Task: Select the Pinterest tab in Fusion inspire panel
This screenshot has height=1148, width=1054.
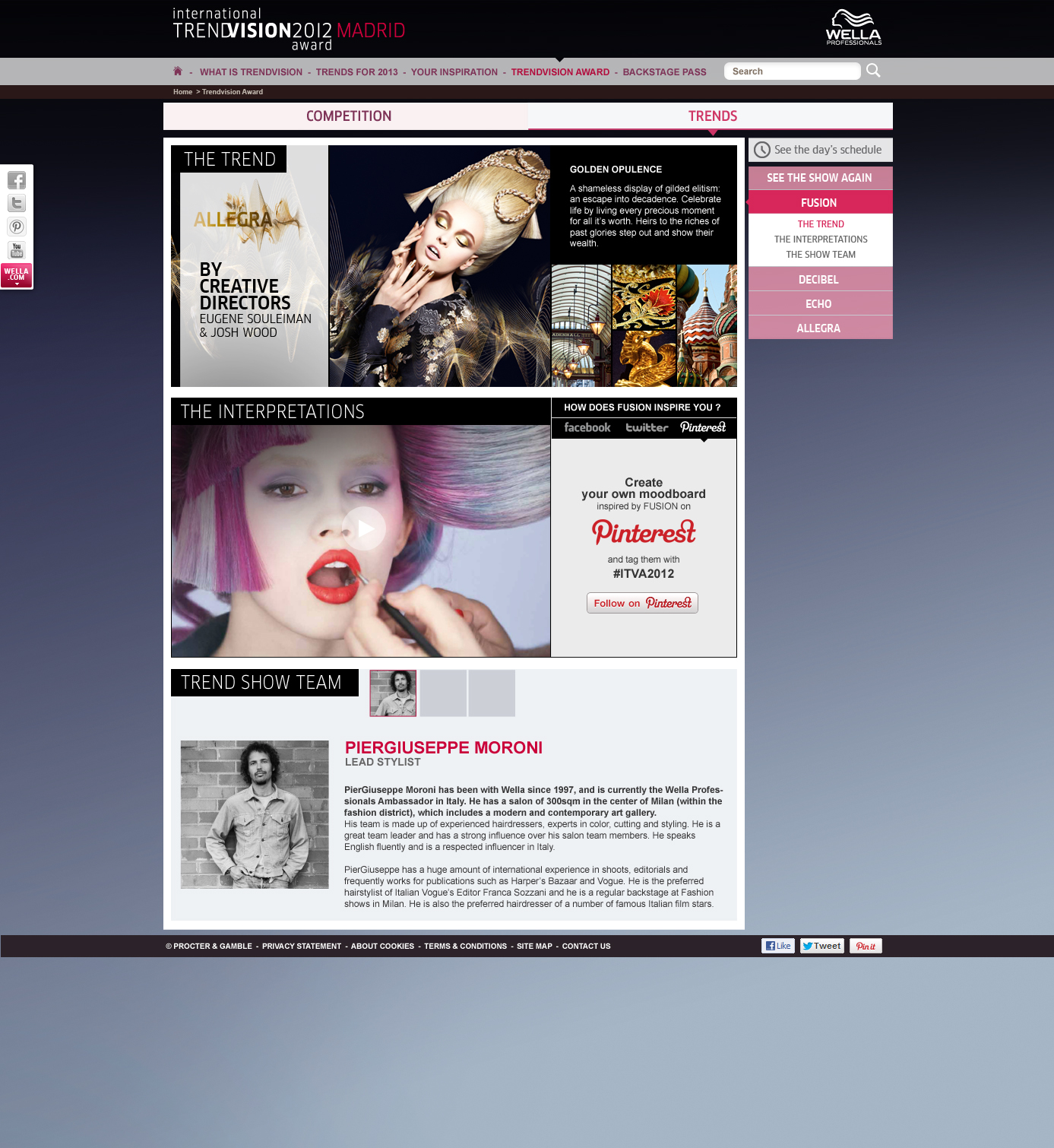Action: pos(703,427)
